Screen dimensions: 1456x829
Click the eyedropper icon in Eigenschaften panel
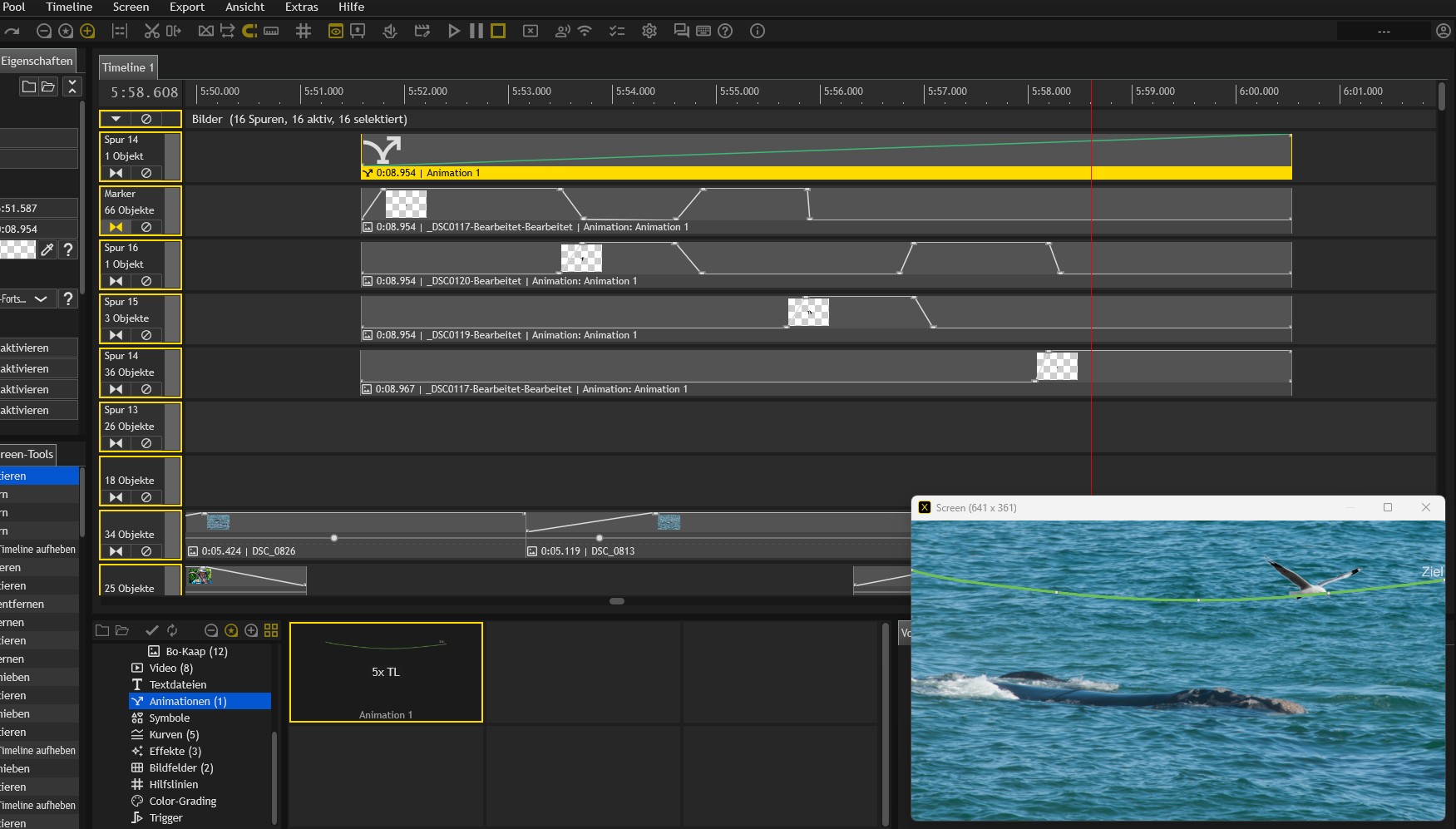click(x=47, y=249)
